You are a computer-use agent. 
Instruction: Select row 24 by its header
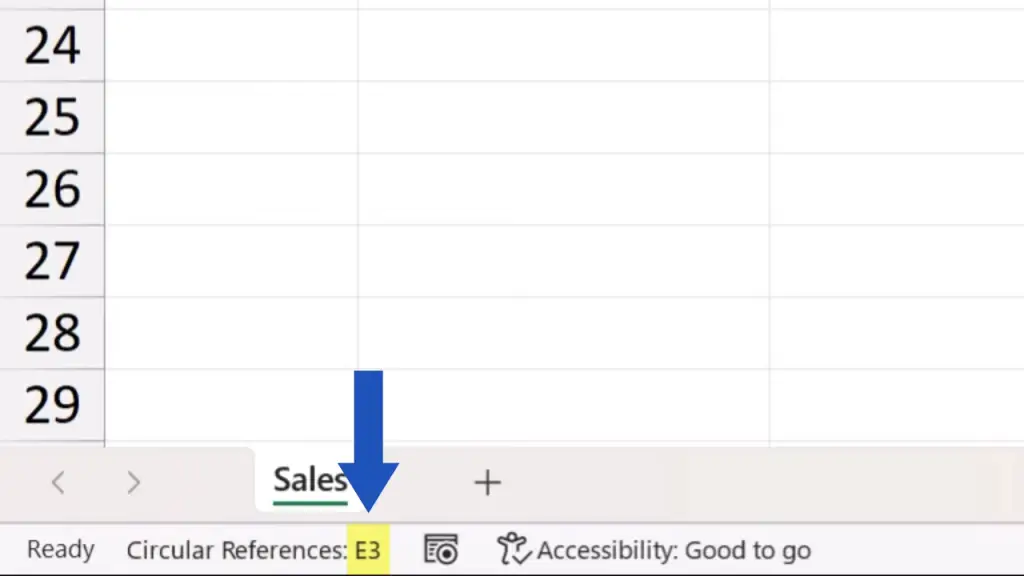52,46
